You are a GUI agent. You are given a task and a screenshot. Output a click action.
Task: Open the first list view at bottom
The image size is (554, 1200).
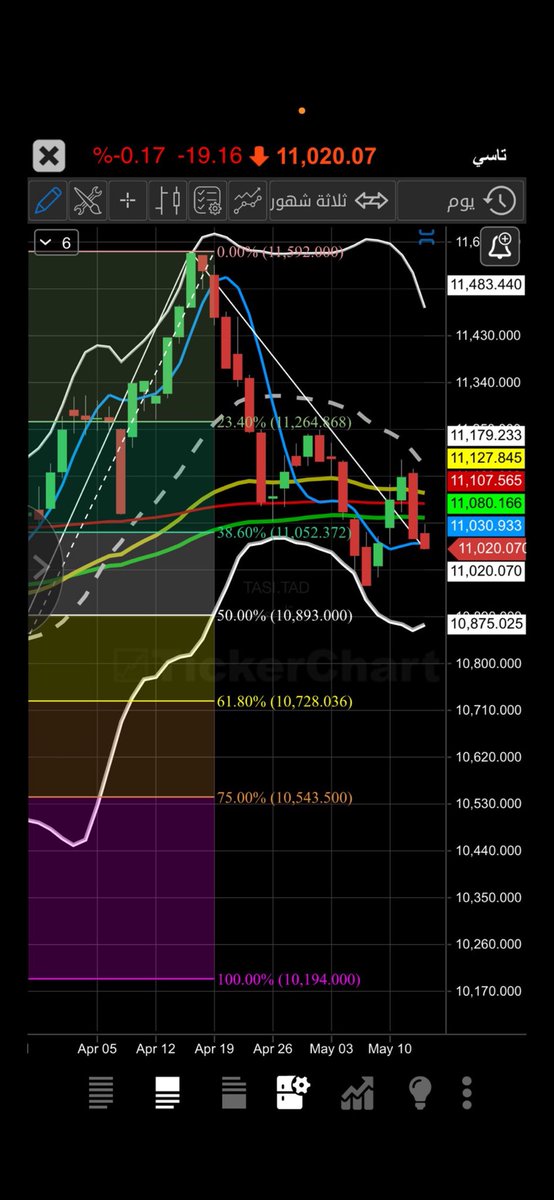point(100,1092)
